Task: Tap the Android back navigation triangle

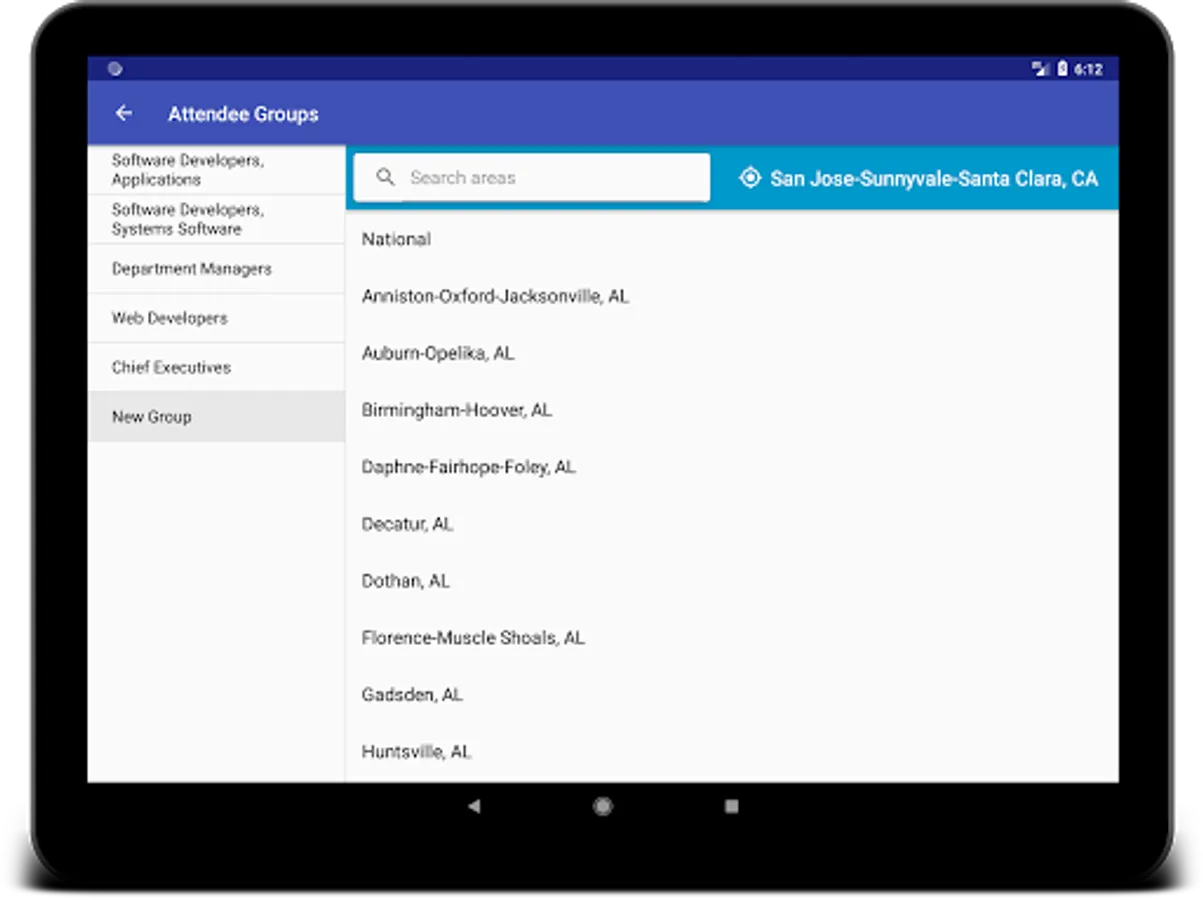Action: tap(474, 806)
